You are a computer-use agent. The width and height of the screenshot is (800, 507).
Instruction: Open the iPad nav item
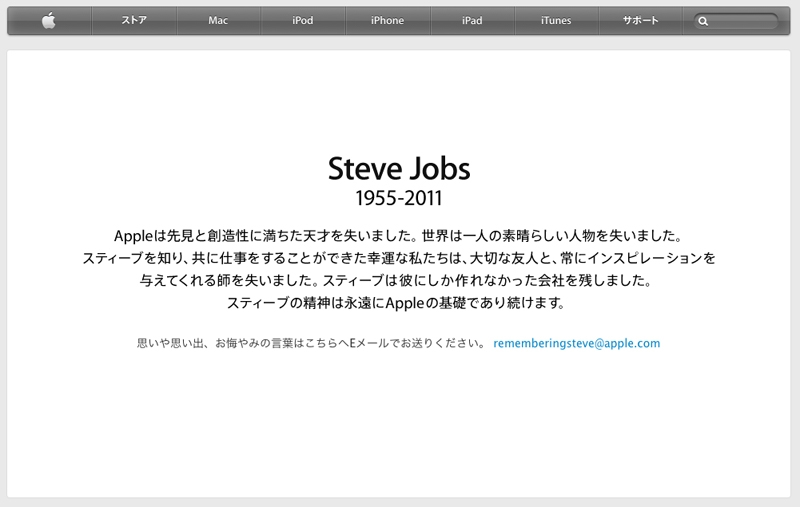coord(472,21)
